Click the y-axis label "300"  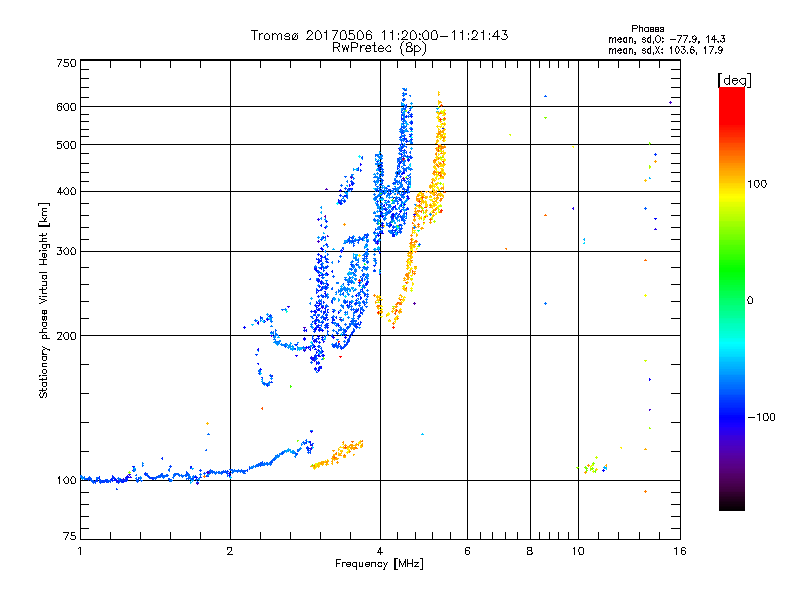[x=66, y=252]
